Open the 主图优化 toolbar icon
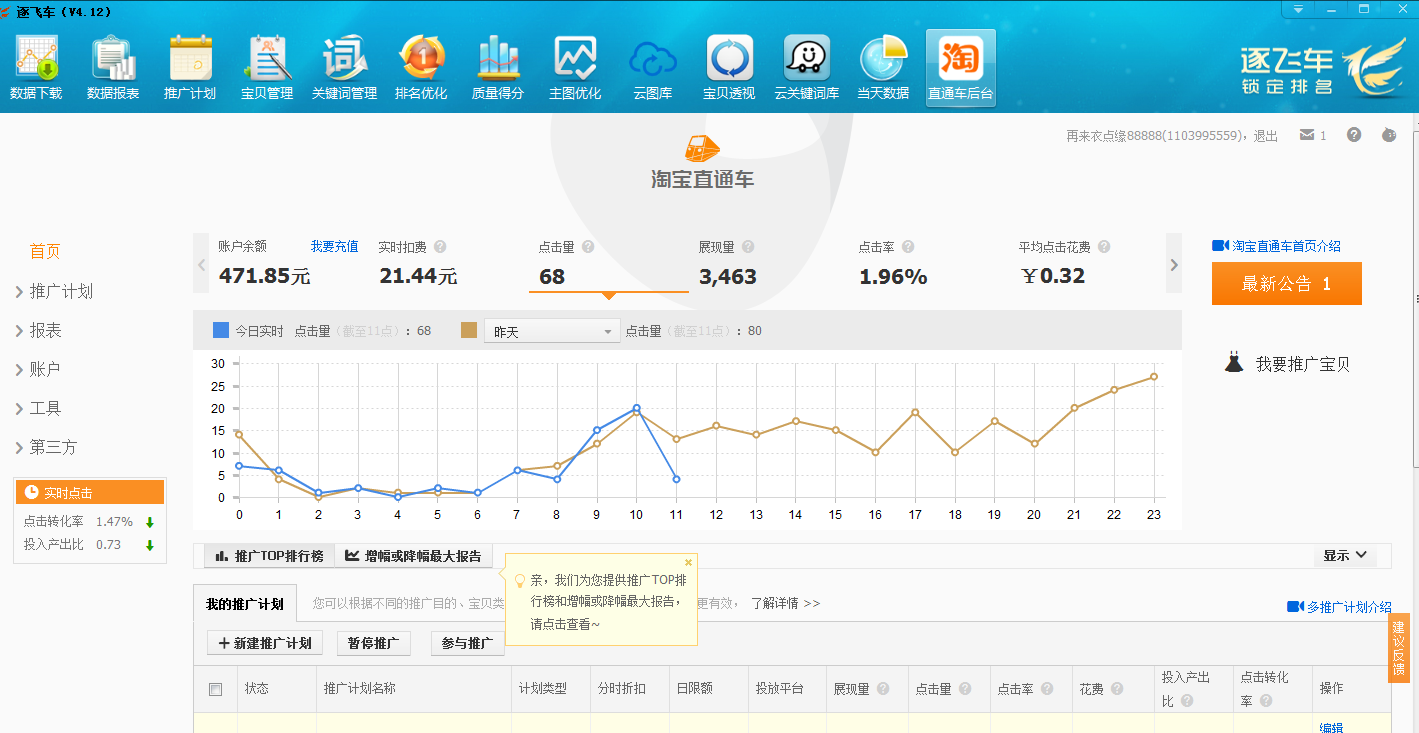 (575, 68)
